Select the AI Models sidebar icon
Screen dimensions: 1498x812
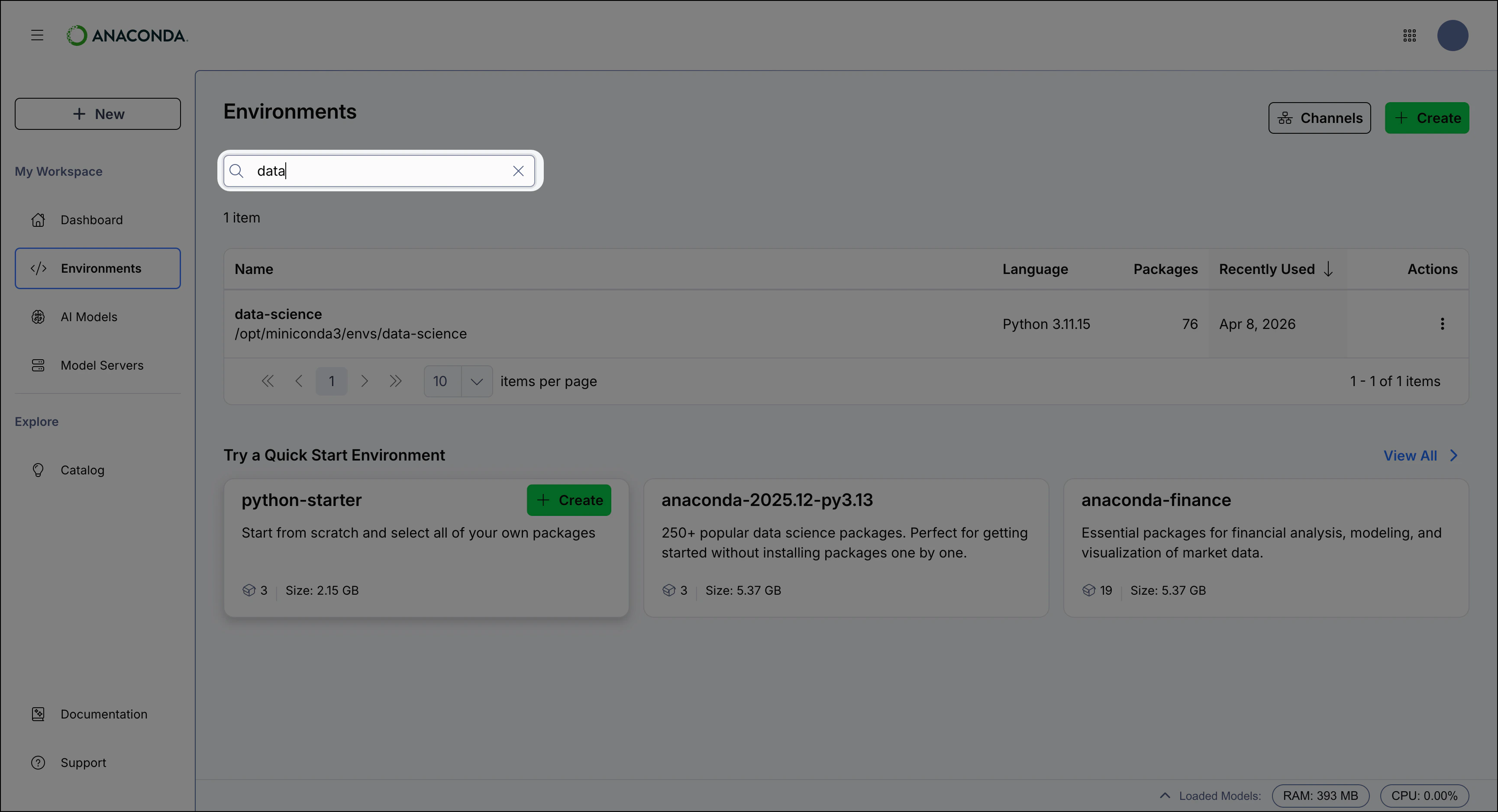tap(38, 317)
